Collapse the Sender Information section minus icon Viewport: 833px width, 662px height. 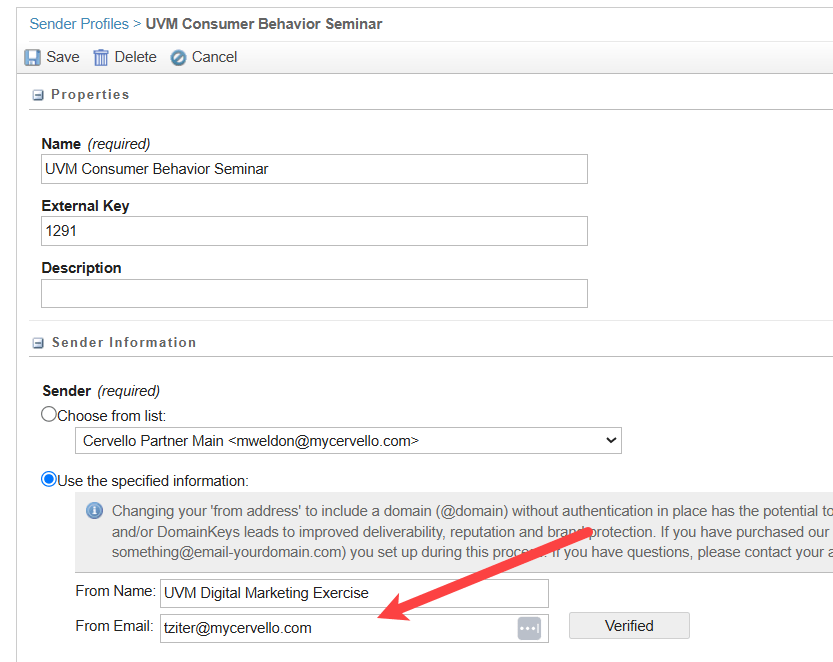point(38,343)
